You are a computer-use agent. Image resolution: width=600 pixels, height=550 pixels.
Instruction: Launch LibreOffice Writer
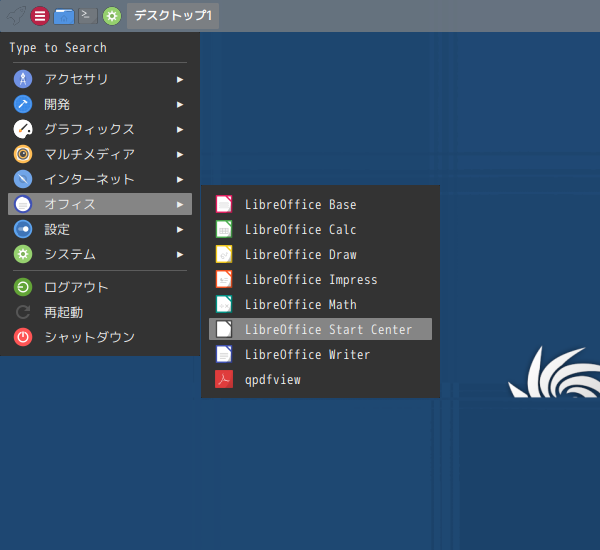(320, 354)
